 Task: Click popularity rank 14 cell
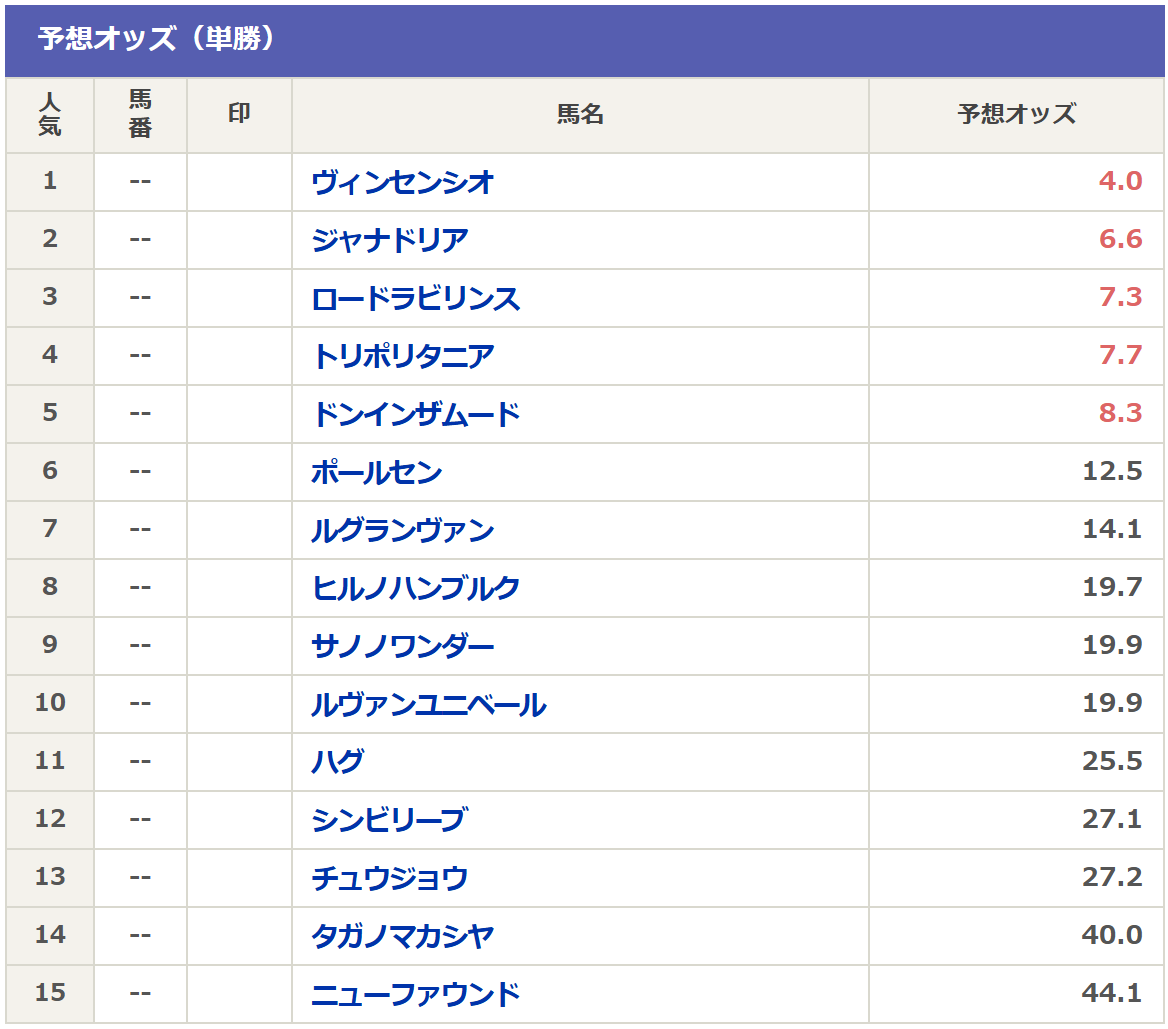[x=50, y=935]
